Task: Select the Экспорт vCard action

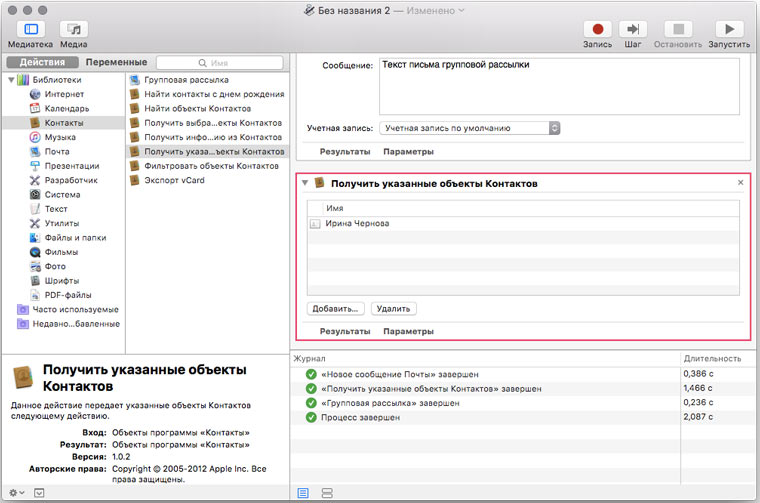Action: click(x=174, y=180)
